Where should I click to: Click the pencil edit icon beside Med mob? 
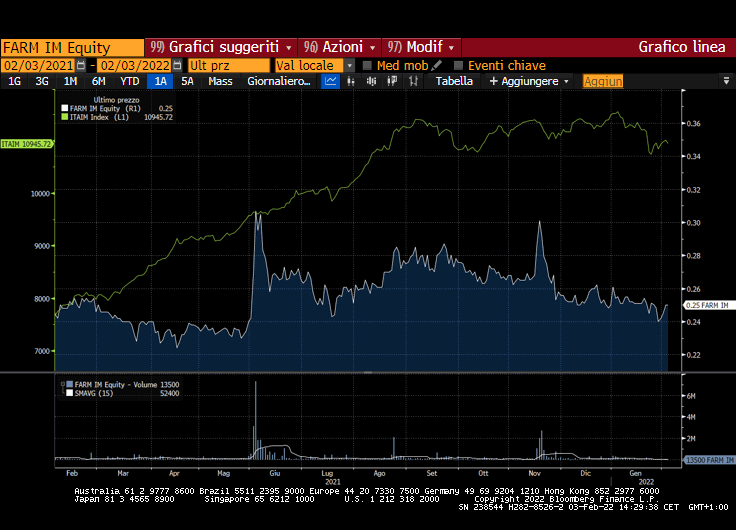click(437, 65)
